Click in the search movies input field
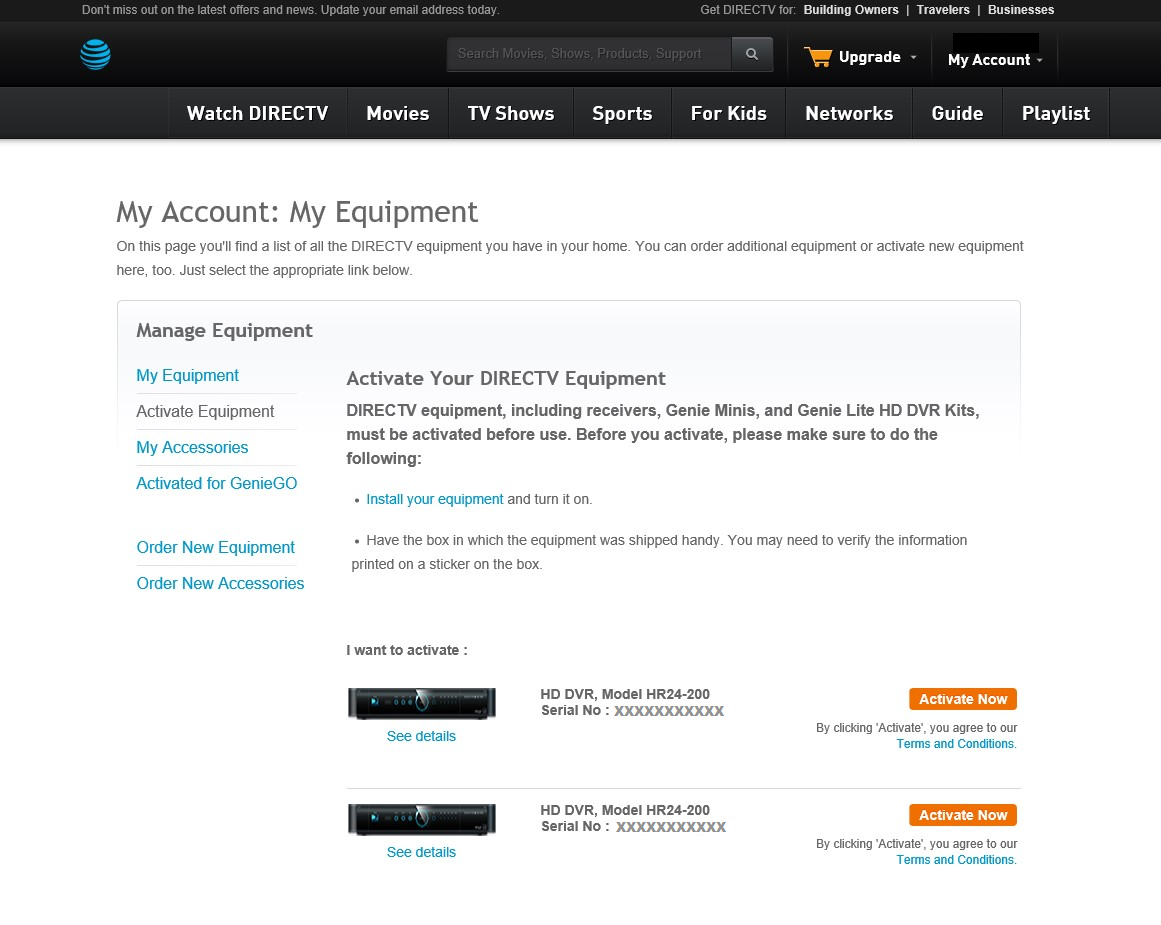The width and height of the screenshot is (1161, 925). [588, 54]
